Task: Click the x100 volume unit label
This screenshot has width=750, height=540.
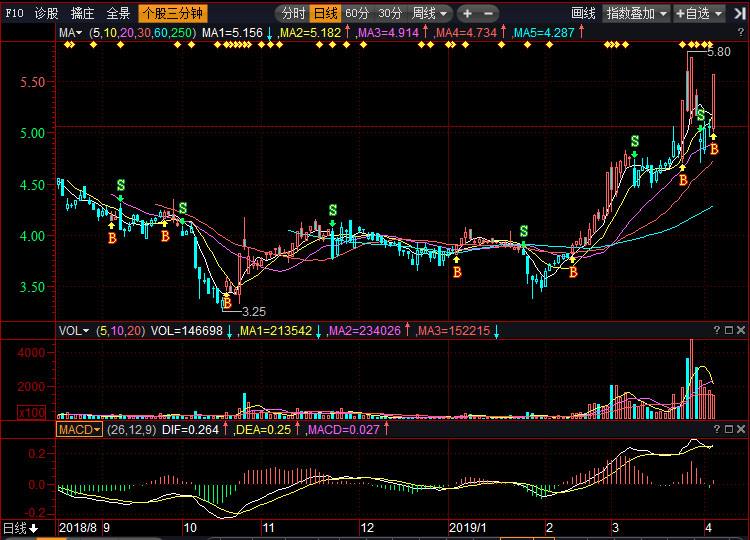Action: point(32,412)
